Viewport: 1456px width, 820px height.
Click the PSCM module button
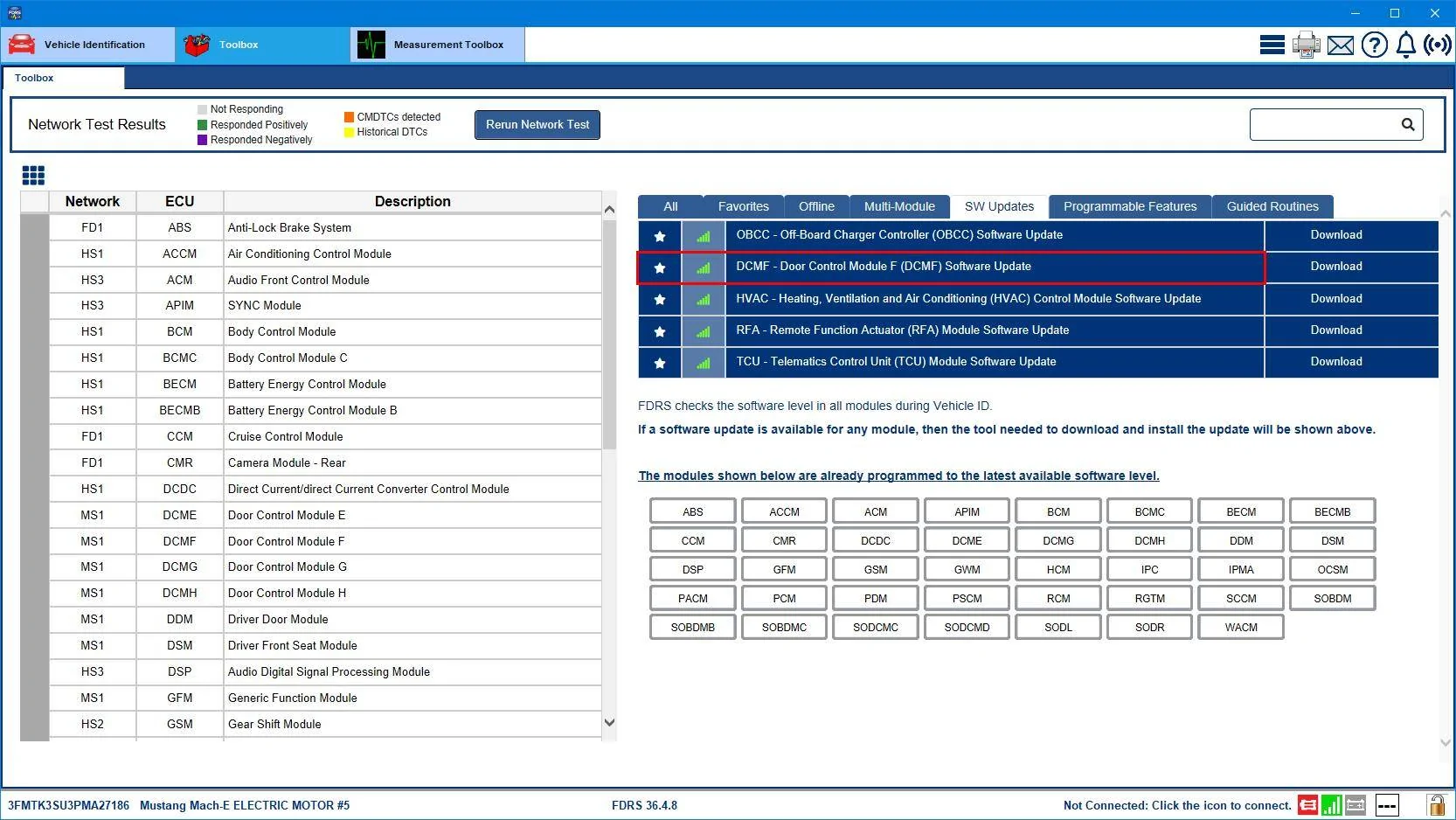(967, 599)
